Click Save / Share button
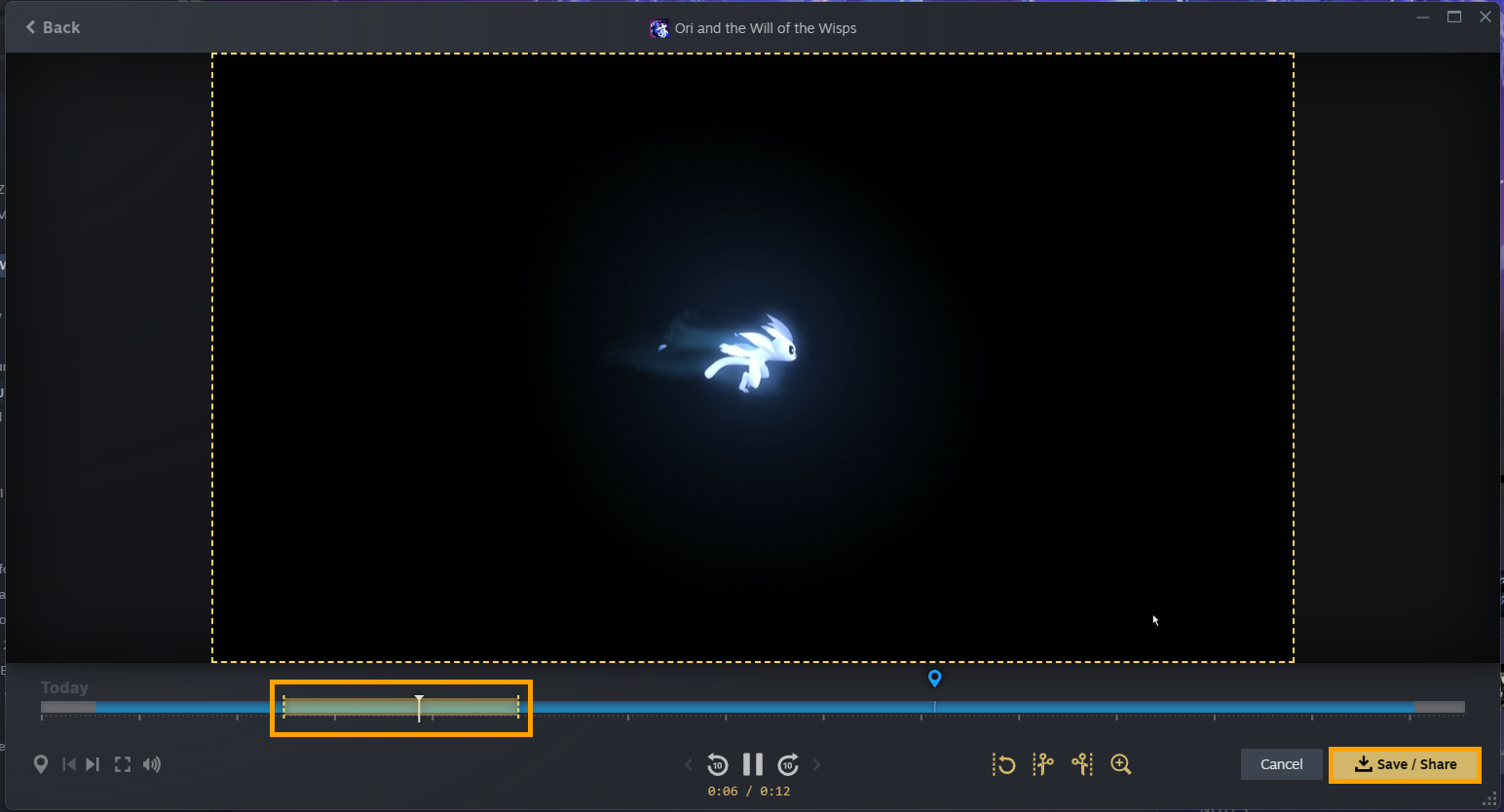The image size is (1504, 812). coord(1406,764)
